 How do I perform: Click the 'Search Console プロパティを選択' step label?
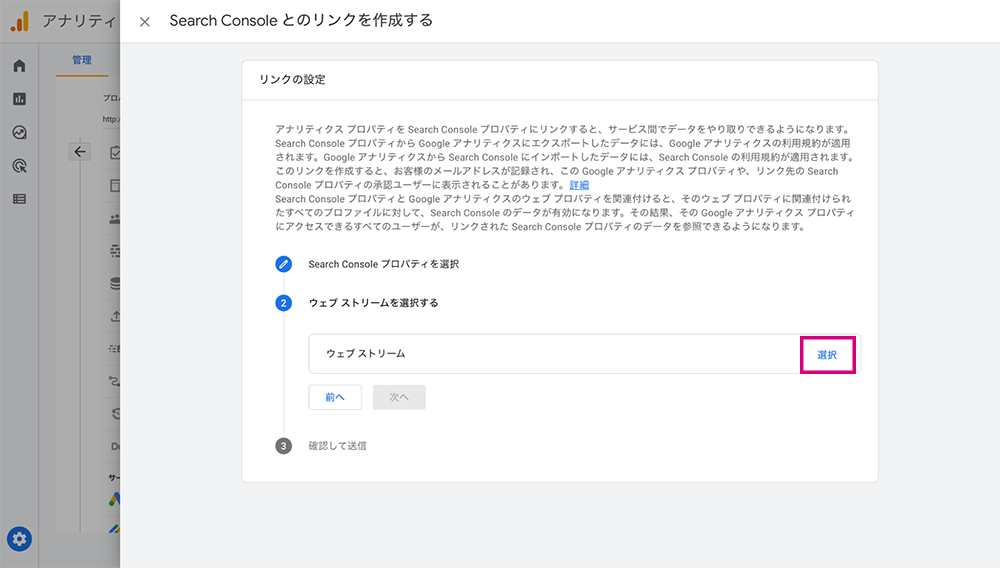[x=384, y=264]
